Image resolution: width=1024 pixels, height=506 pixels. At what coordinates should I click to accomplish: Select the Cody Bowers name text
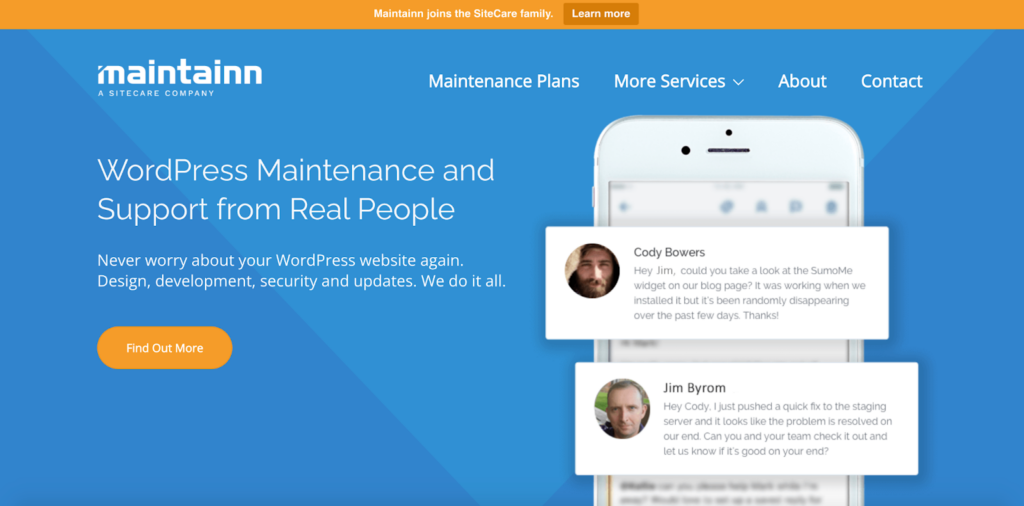669,252
